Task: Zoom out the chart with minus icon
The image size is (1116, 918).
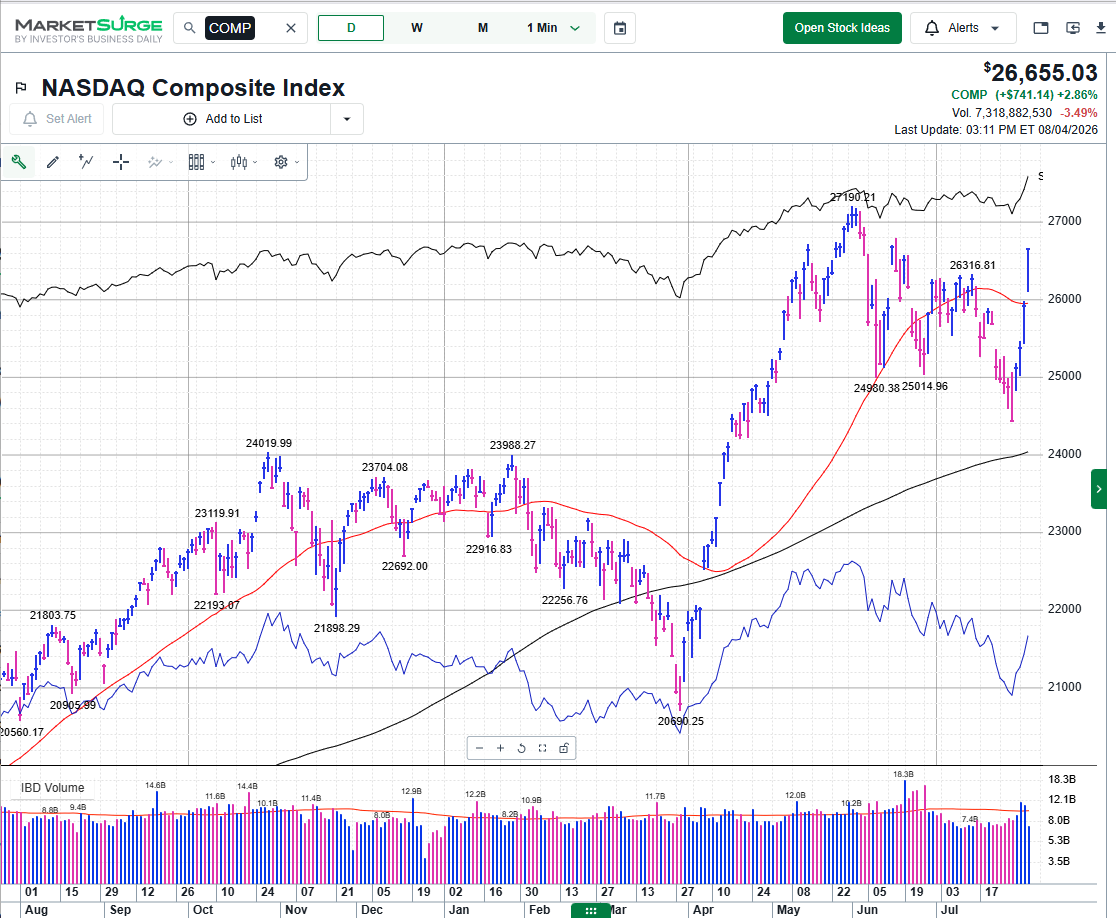Action: (x=479, y=748)
